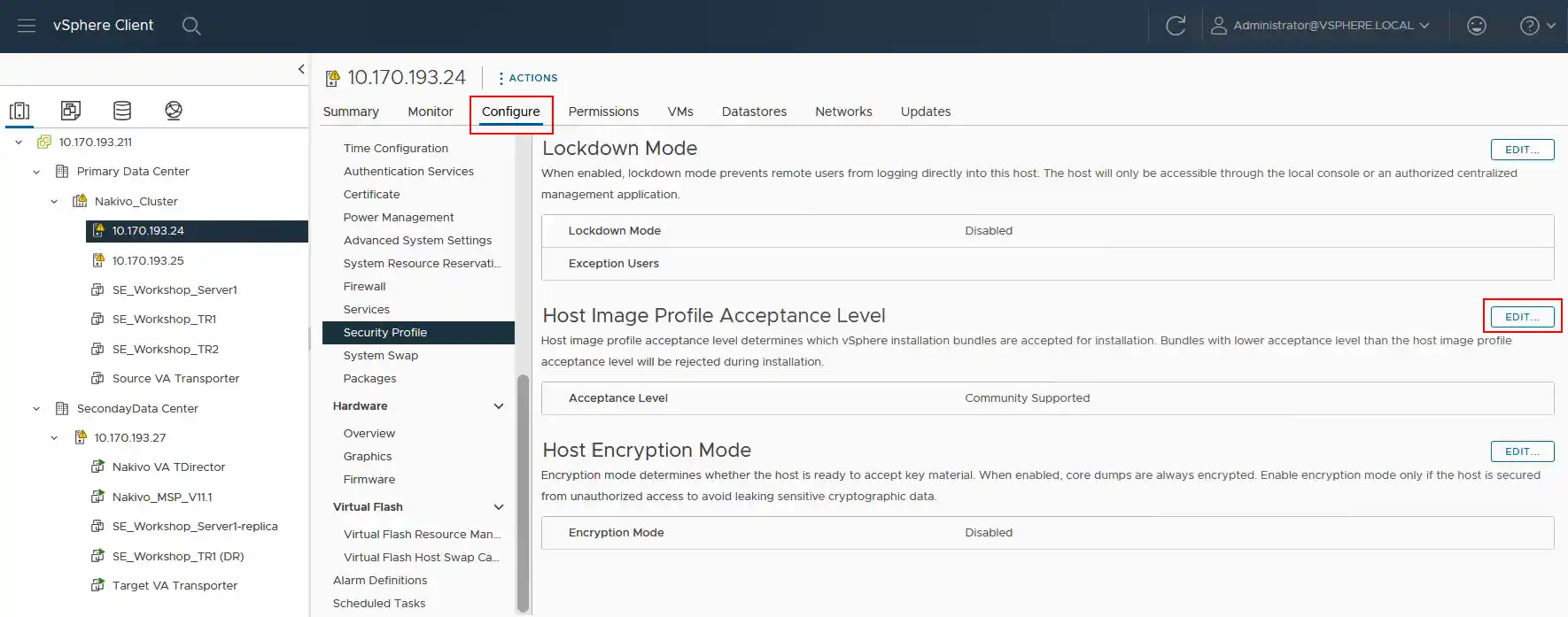Viewport: 1568px width, 617px height.
Task: Collapse the 10.170.193.27 host node
Action: [54, 437]
